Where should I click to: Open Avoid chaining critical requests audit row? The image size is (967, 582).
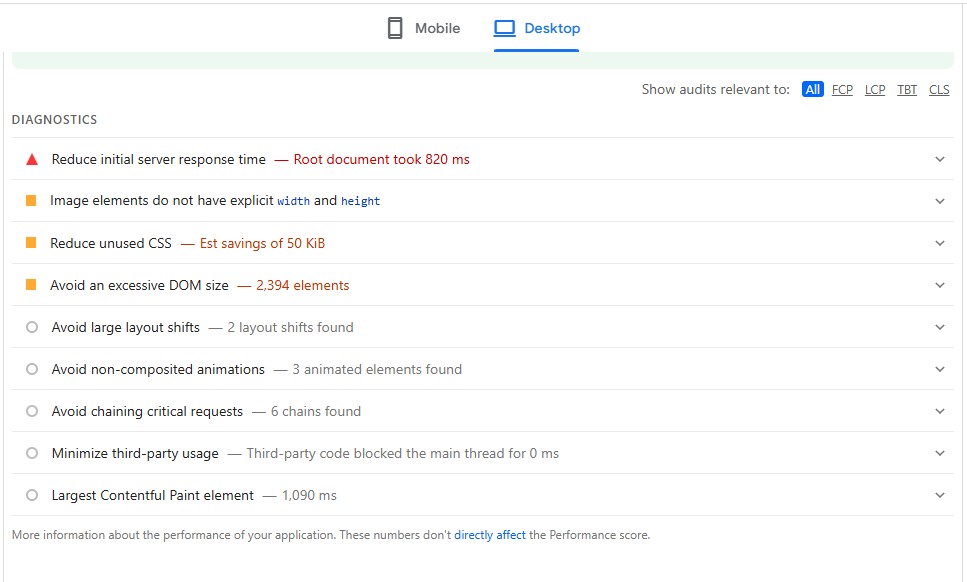pyautogui.click(x=147, y=411)
